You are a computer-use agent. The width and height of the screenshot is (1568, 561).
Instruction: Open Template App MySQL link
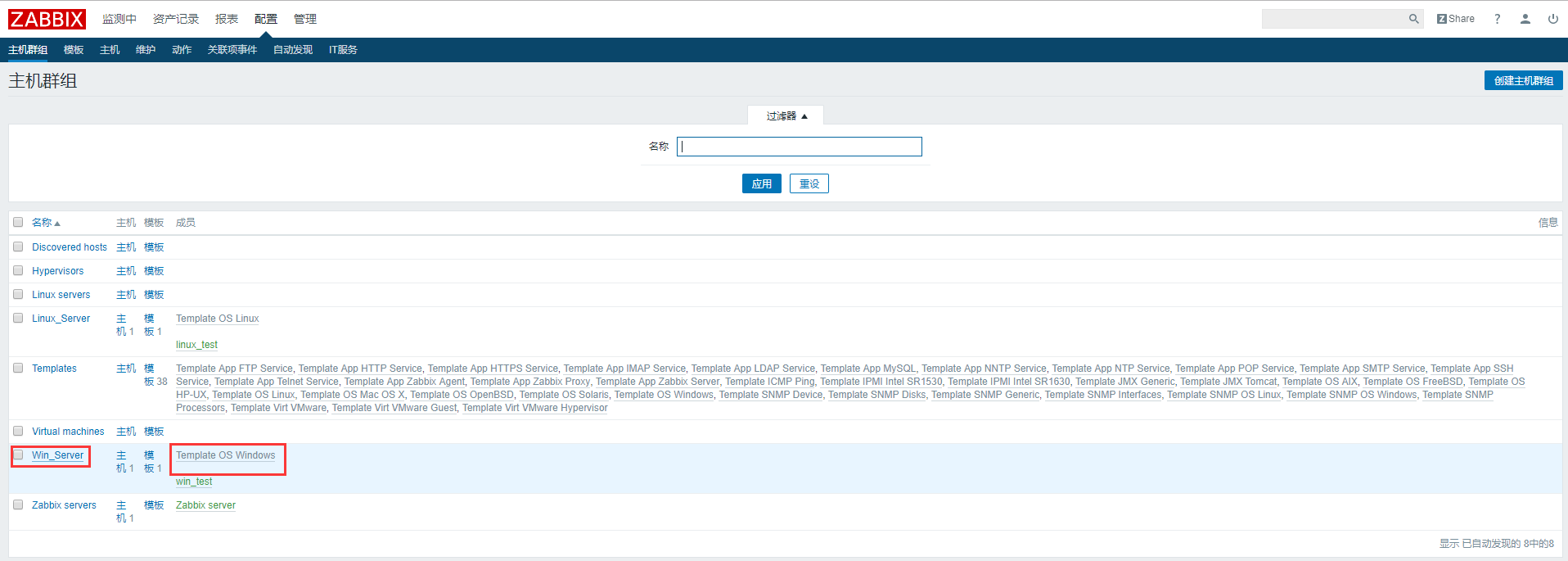point(868,369)
